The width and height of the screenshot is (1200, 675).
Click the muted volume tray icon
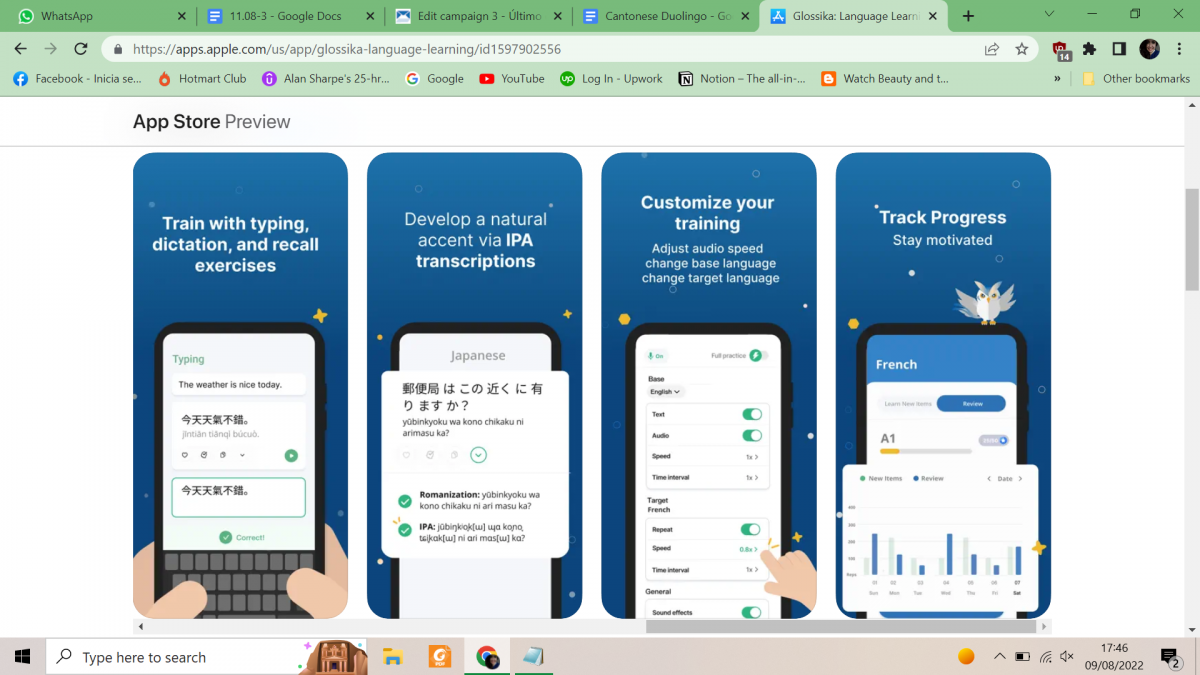pos(1067,657)
